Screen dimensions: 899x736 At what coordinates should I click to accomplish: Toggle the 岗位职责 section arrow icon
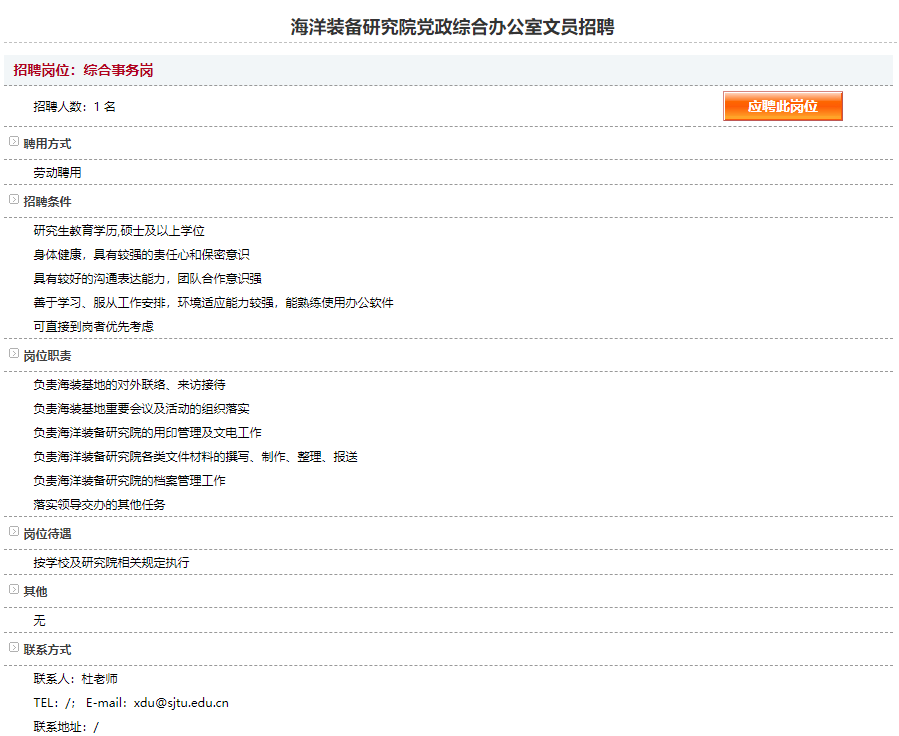(x=14, y=353)
